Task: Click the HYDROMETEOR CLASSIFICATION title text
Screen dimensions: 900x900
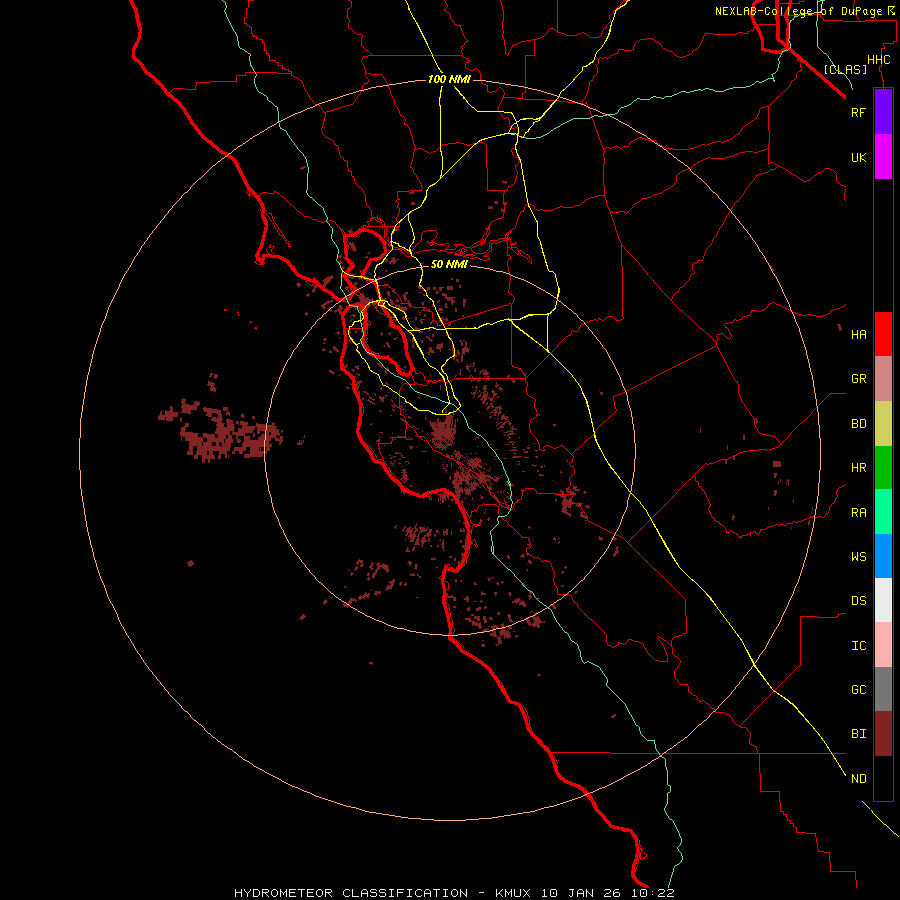Action: pyautogui.click(x=351, y=893)
